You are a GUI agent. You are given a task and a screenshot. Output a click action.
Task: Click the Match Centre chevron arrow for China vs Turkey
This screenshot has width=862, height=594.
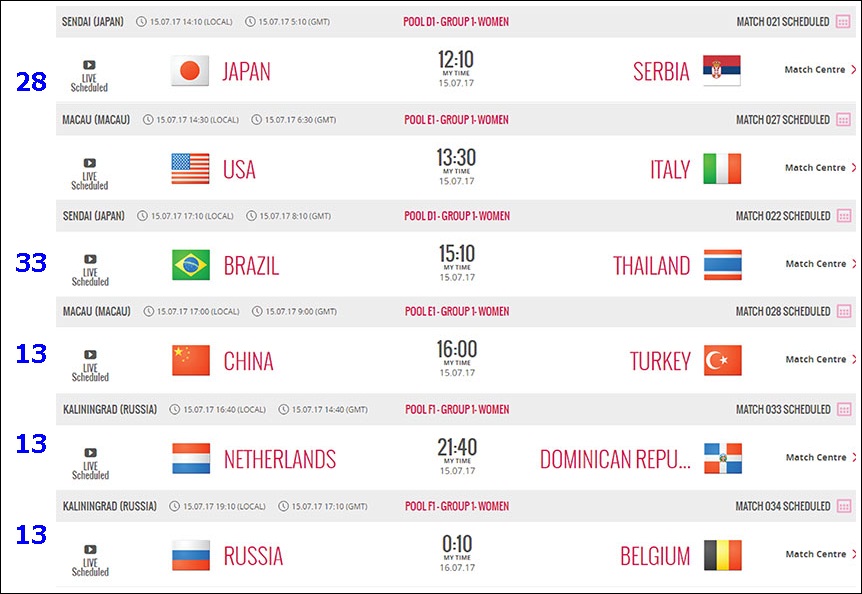(854, 359)
